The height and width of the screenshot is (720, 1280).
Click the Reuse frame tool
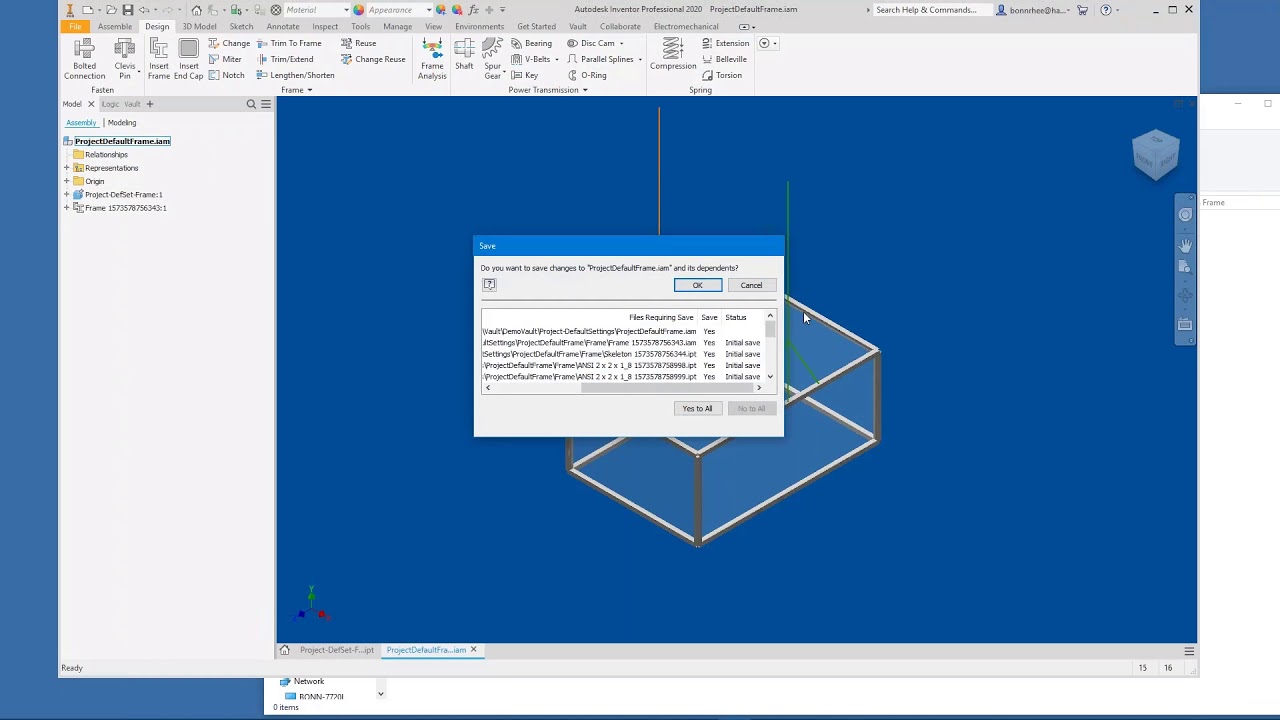[x=358, y=43]
